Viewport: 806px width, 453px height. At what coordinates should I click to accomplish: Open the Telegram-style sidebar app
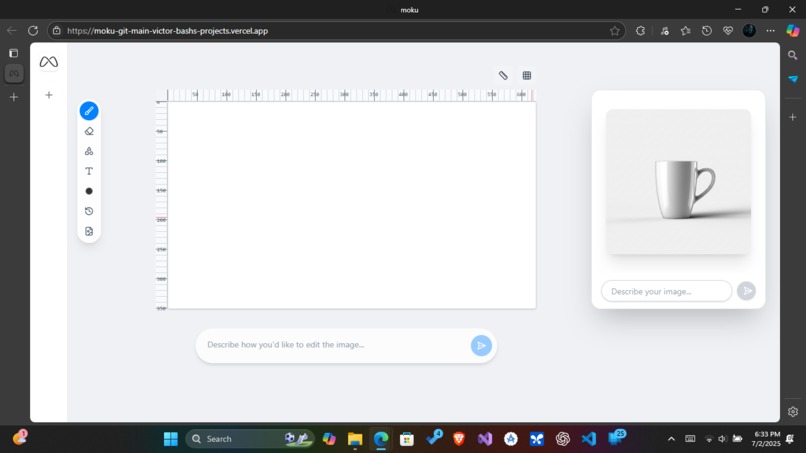click(793, 79)
